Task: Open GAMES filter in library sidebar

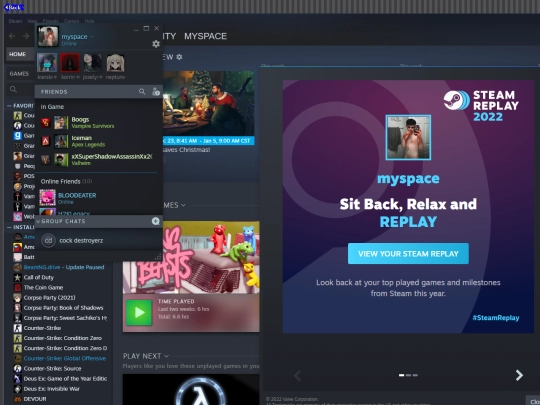Action: click(19, 74)
